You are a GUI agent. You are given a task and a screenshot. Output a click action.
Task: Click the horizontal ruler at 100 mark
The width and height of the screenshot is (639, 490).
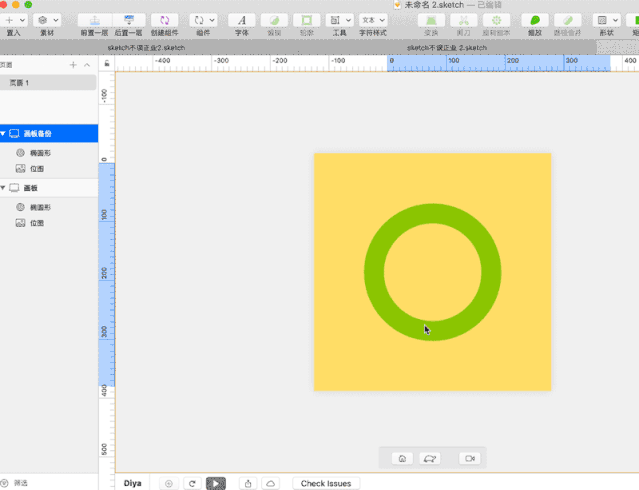454,61
